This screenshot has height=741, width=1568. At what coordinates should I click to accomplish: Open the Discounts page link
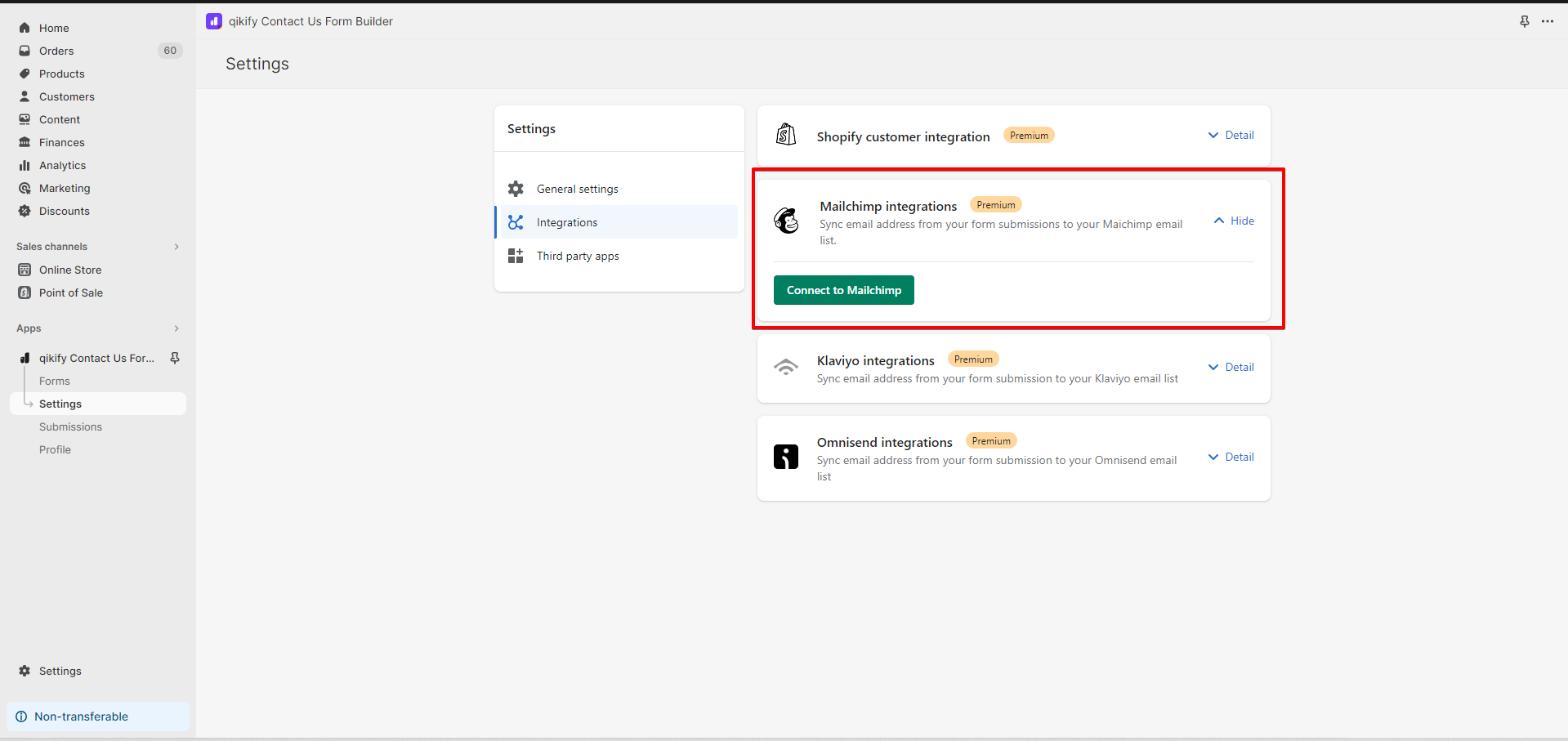click(x=65, y=211)
